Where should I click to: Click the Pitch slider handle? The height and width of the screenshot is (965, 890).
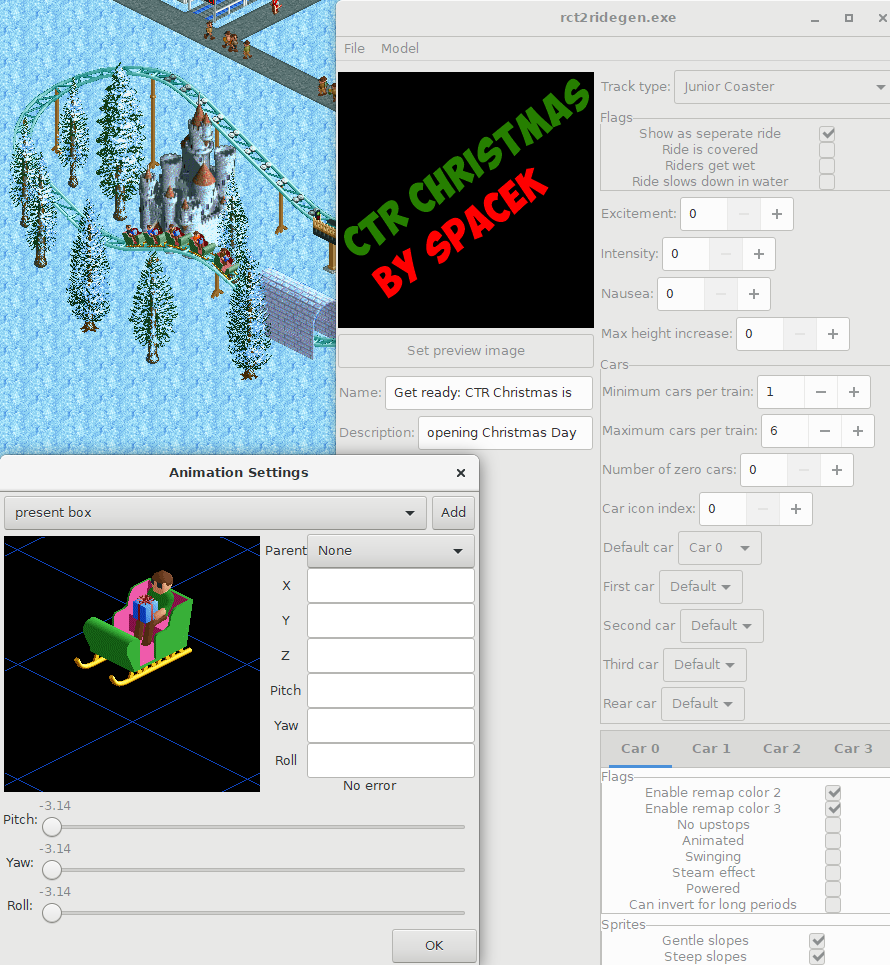[52, 827]
